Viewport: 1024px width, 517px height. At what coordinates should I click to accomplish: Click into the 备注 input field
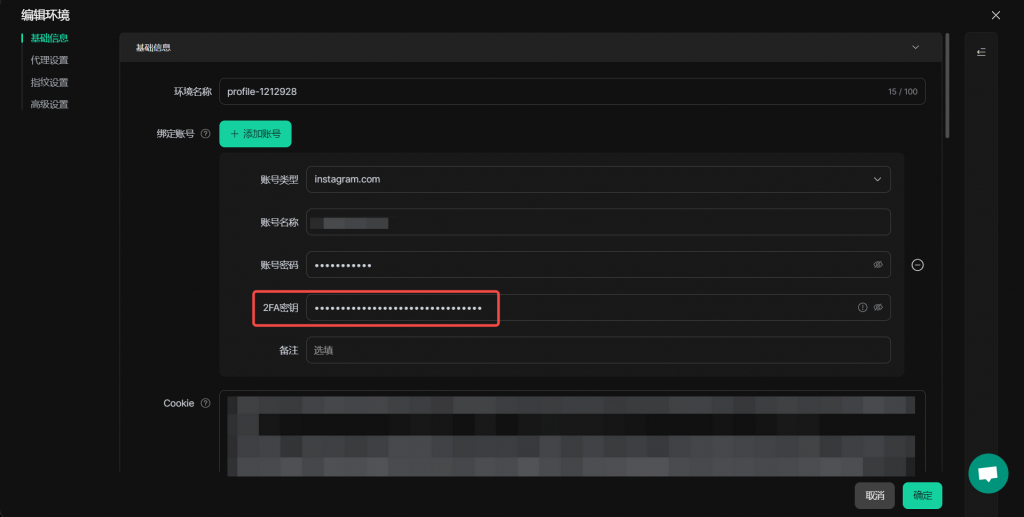(598, 350)
